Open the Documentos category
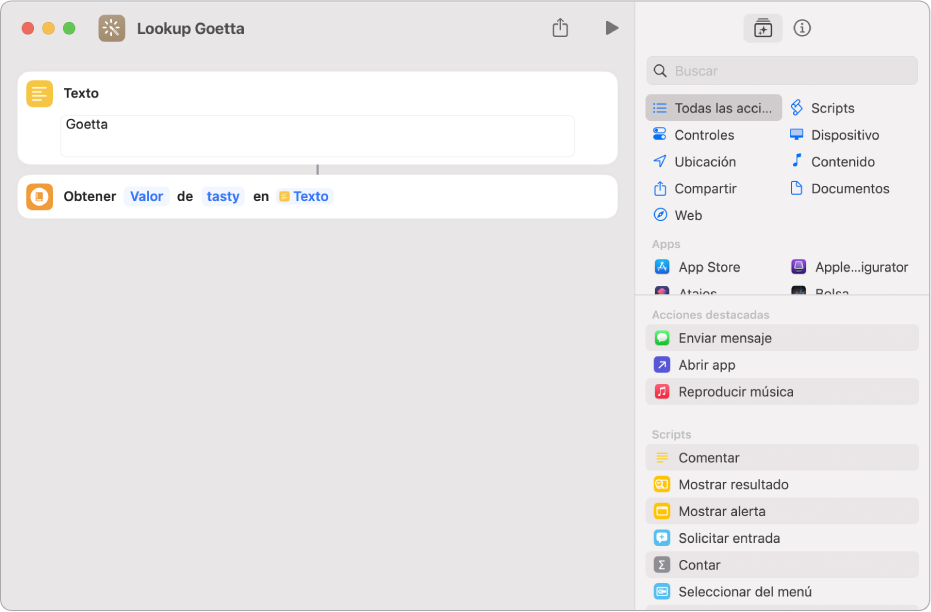 point(849,188)
